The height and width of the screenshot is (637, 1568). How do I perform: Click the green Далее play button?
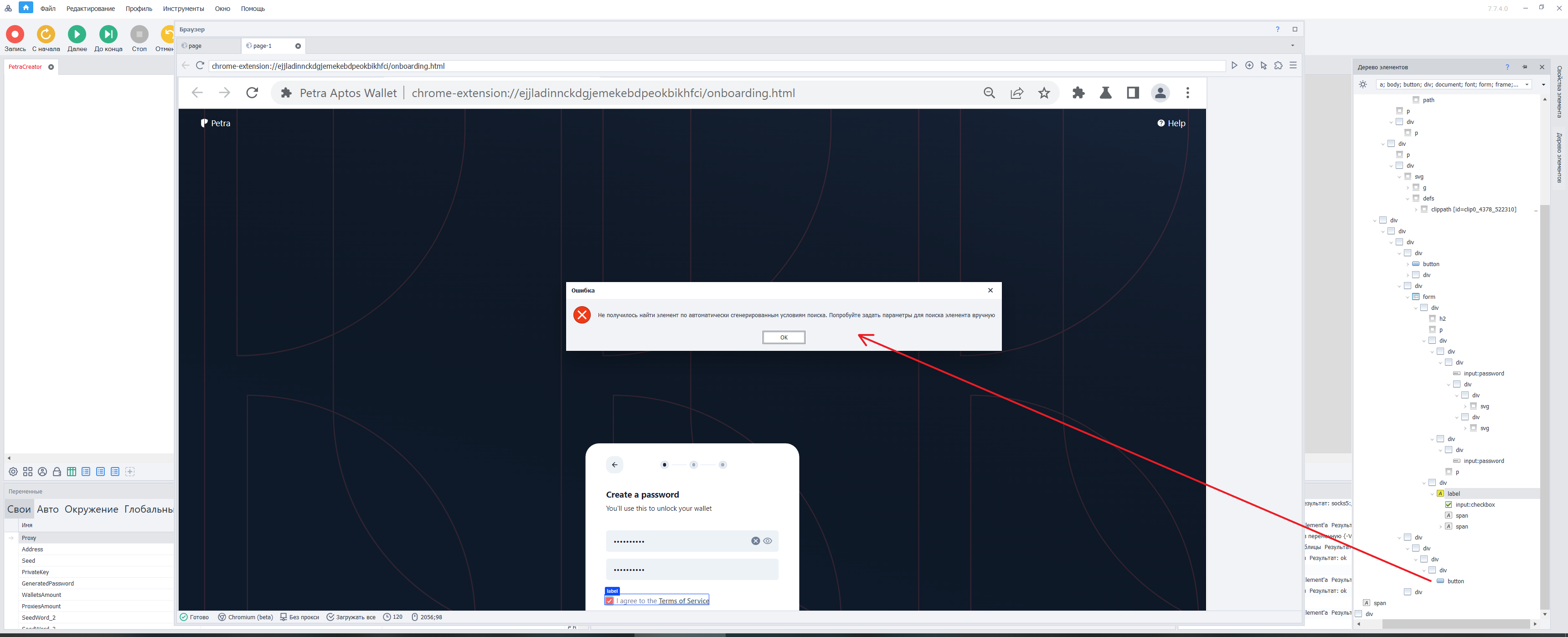click(x=77, y=35)
